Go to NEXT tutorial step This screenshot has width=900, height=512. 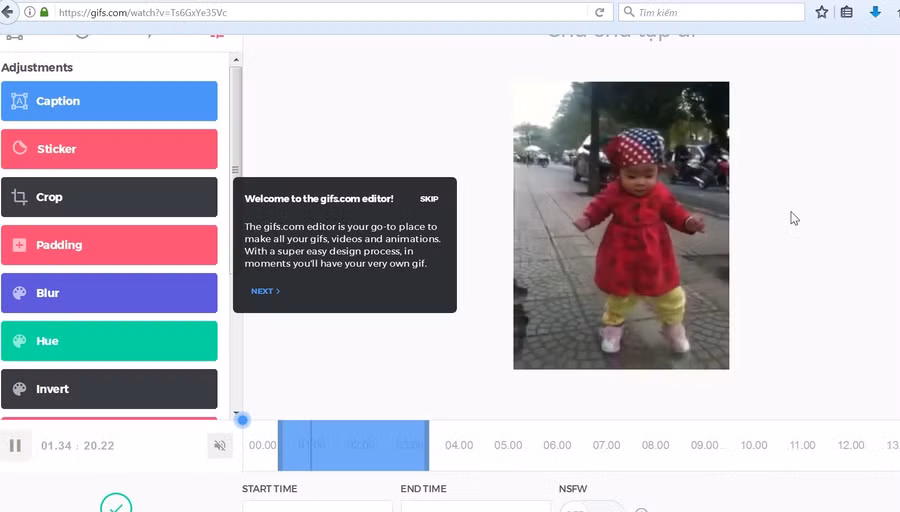click(x=265, y=291)
